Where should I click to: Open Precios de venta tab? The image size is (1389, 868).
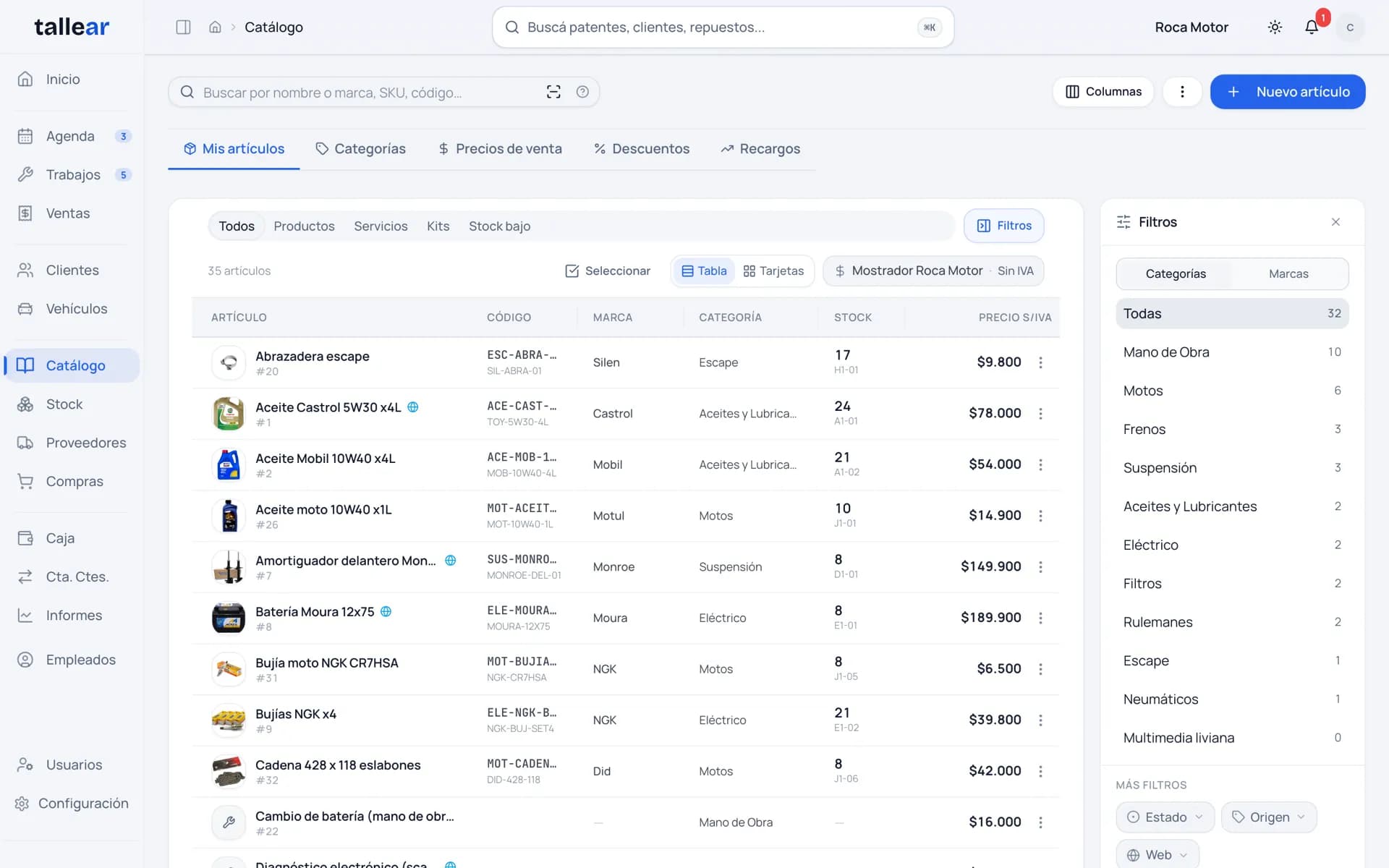500,149
